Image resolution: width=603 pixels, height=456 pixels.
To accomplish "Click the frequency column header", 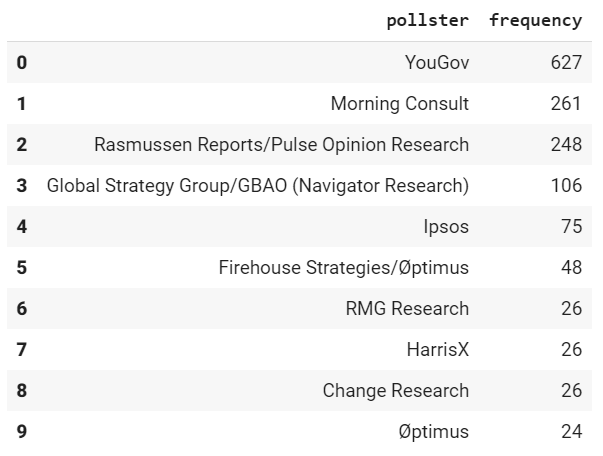I will (535, 20).
